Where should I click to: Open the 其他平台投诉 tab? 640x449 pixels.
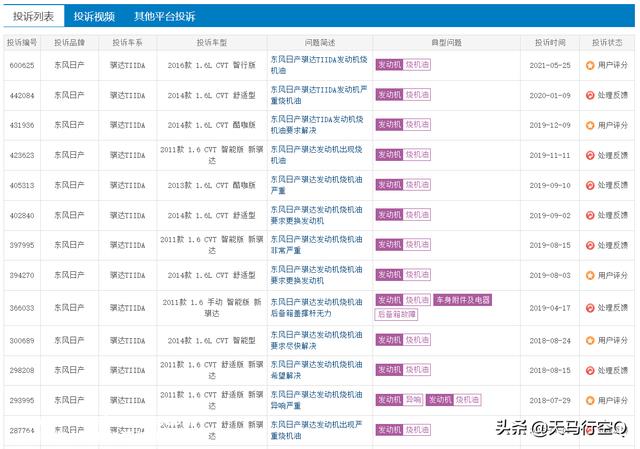tap(164, 16)
